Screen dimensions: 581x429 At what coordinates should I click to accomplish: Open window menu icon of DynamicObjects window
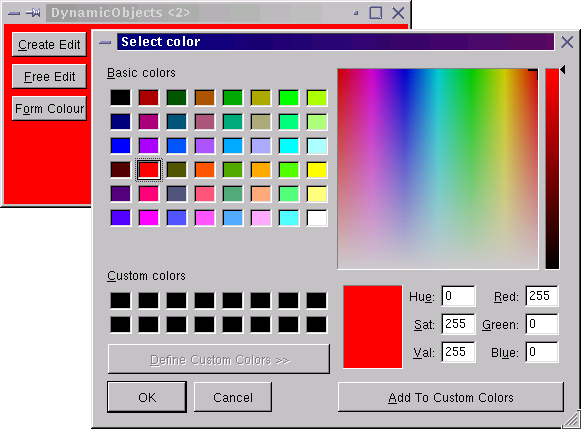click(14, 13)
